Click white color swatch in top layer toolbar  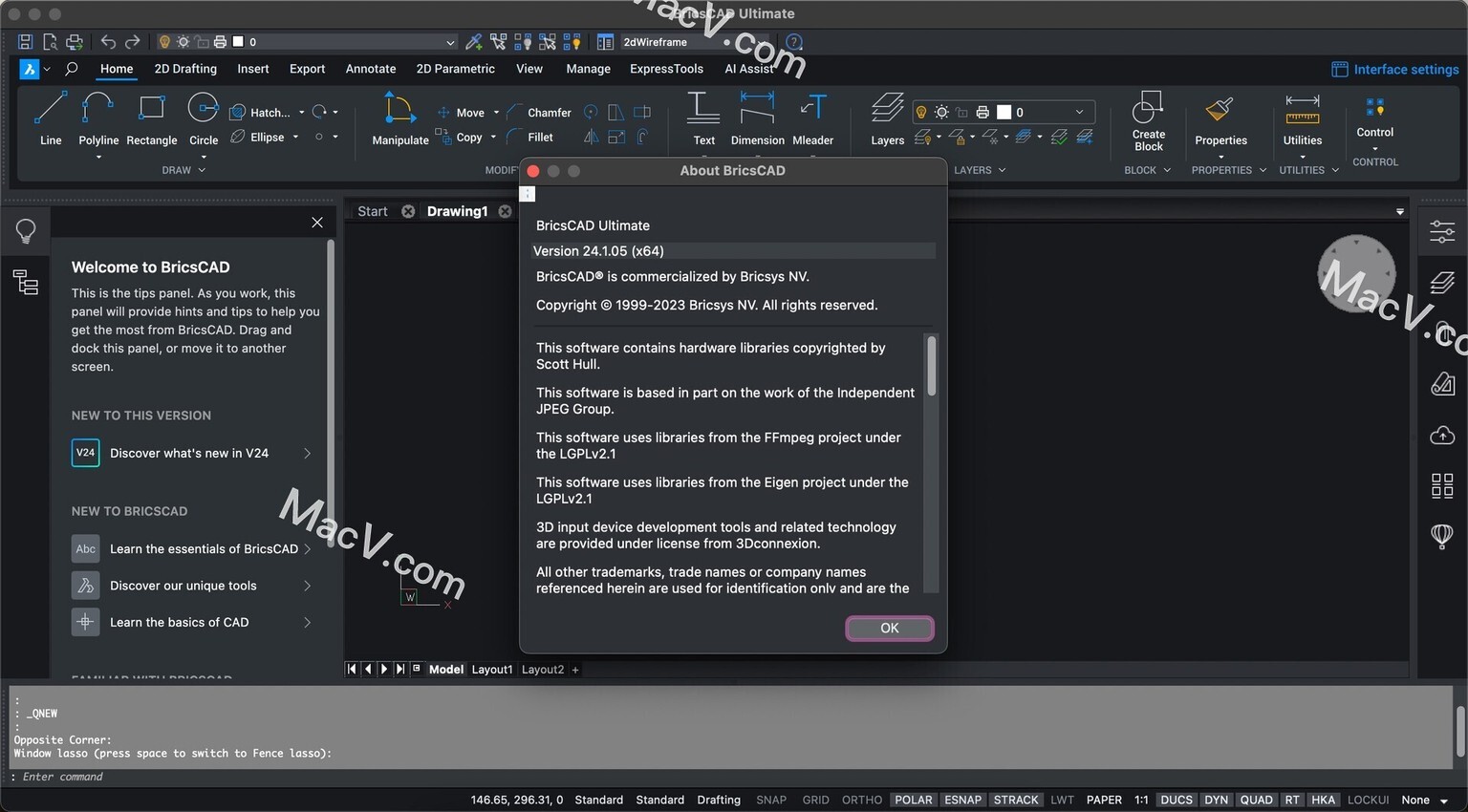point(238,42)
